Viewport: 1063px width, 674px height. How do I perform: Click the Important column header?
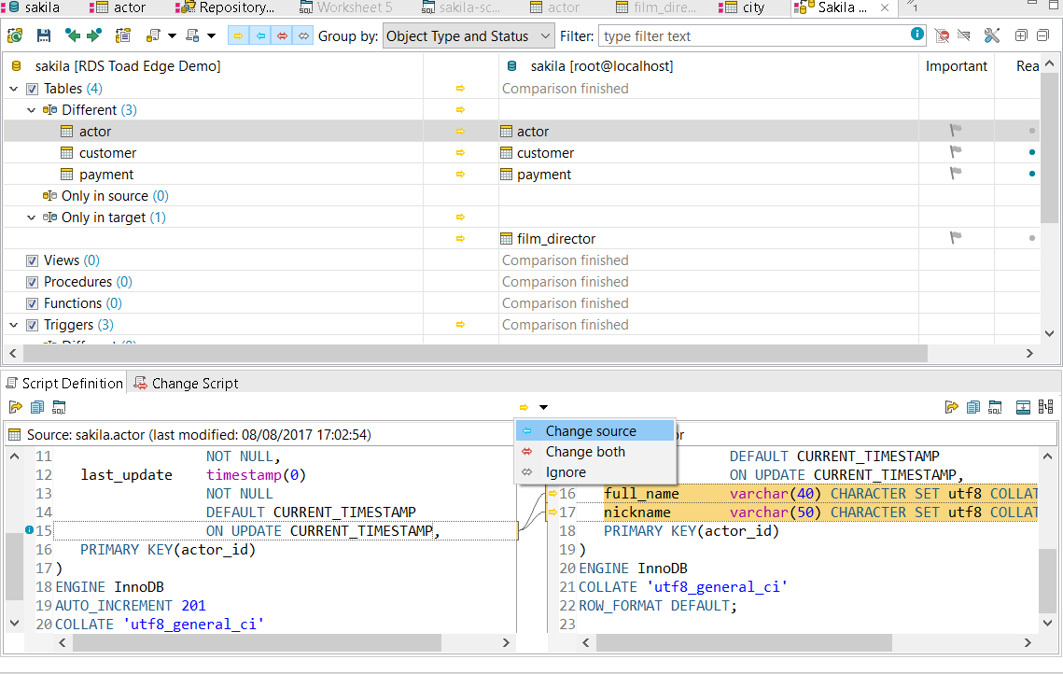(x=956, y=66)
